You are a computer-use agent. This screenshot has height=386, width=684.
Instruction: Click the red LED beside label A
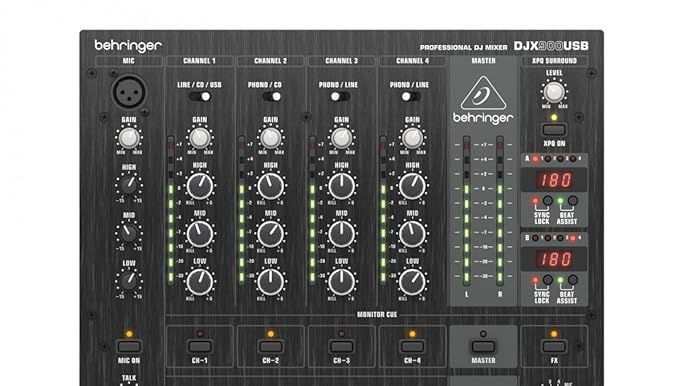pos(535,159)
